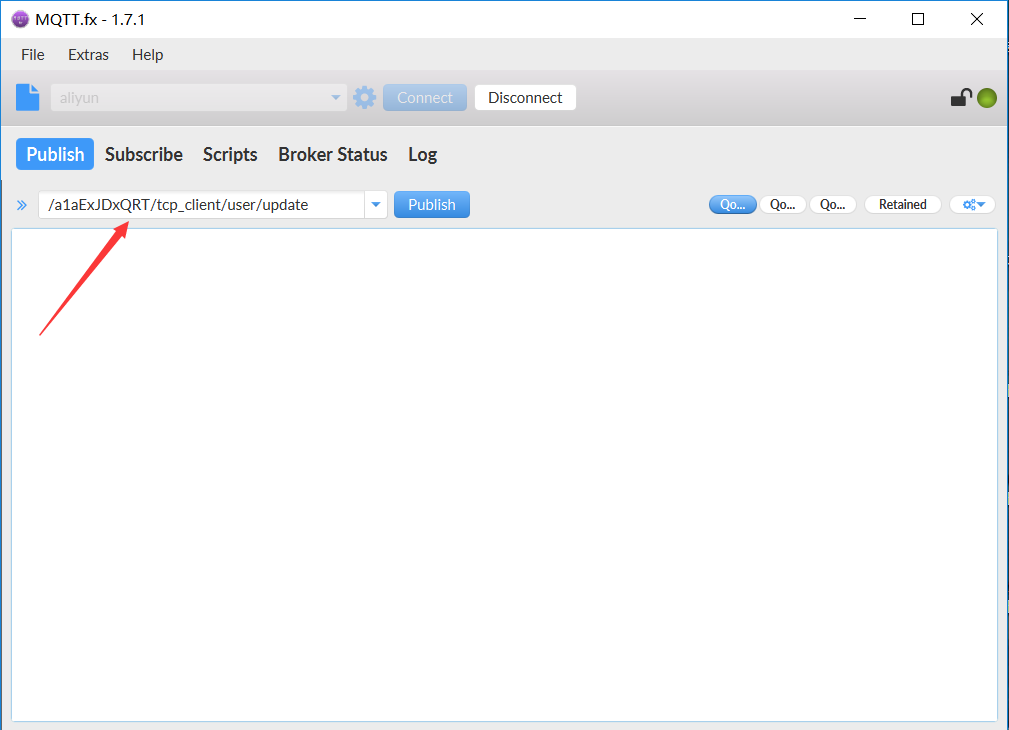This screenshot has width=1009, height=730.
Task: Click the Disconnect button
Action: tap(525, 98)
